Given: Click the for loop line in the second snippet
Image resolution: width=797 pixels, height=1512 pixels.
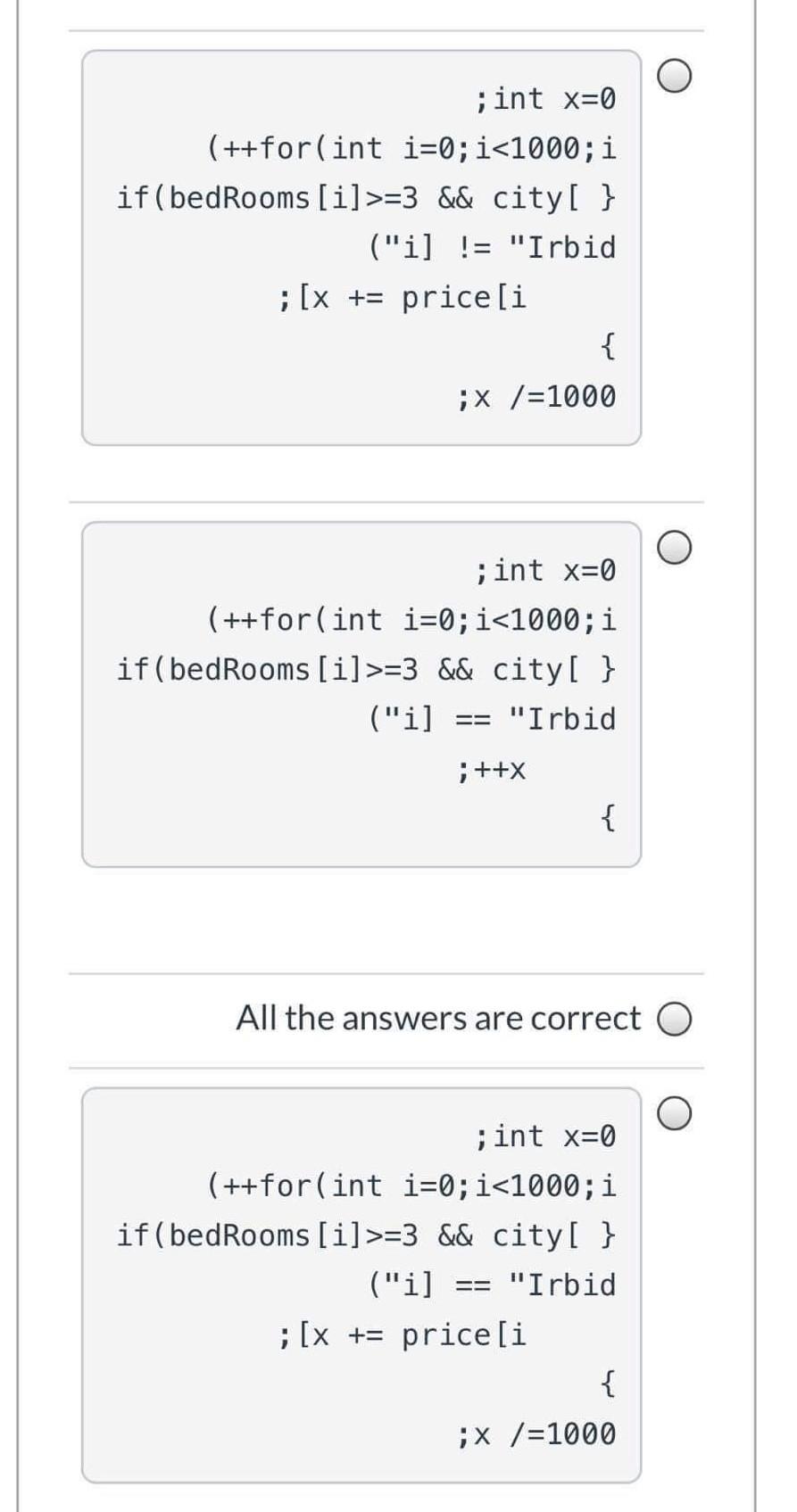Looking at the screenshot, I should coord(411,619).
